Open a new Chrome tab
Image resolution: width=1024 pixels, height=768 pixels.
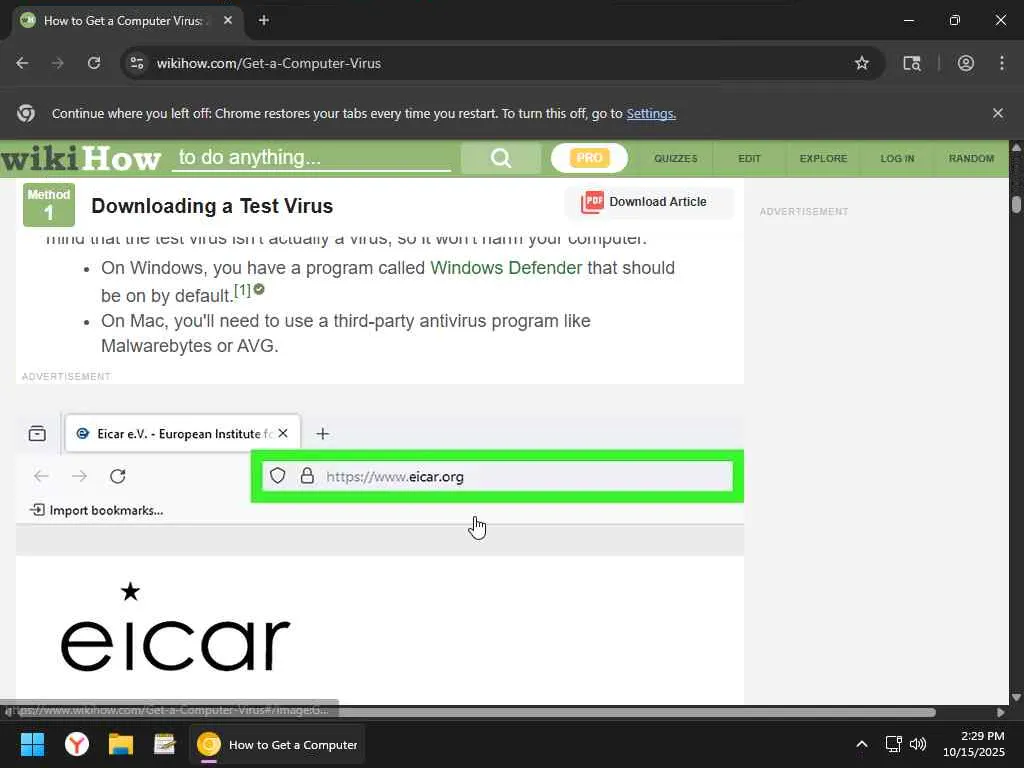(x=264, y=20)
